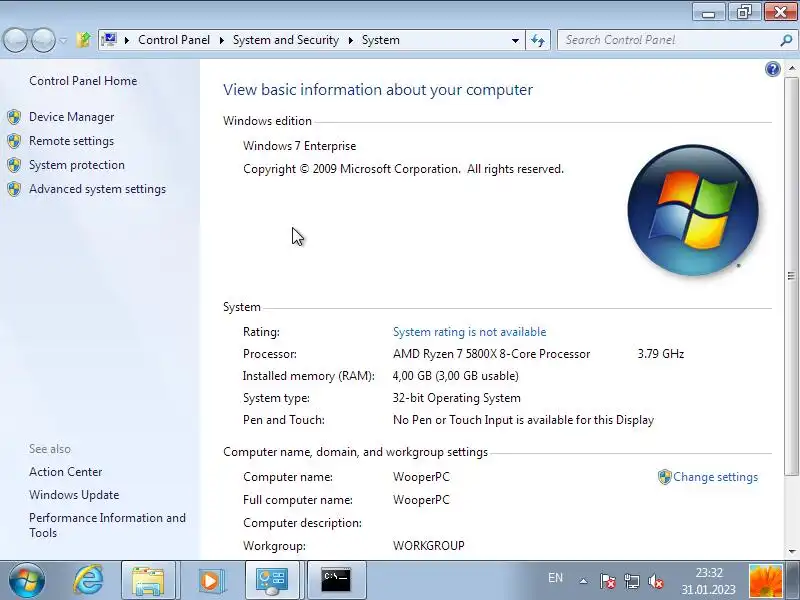Click the shield icon beside Remote settings
This screenshot has width=800, height=600.
point(14,141)
